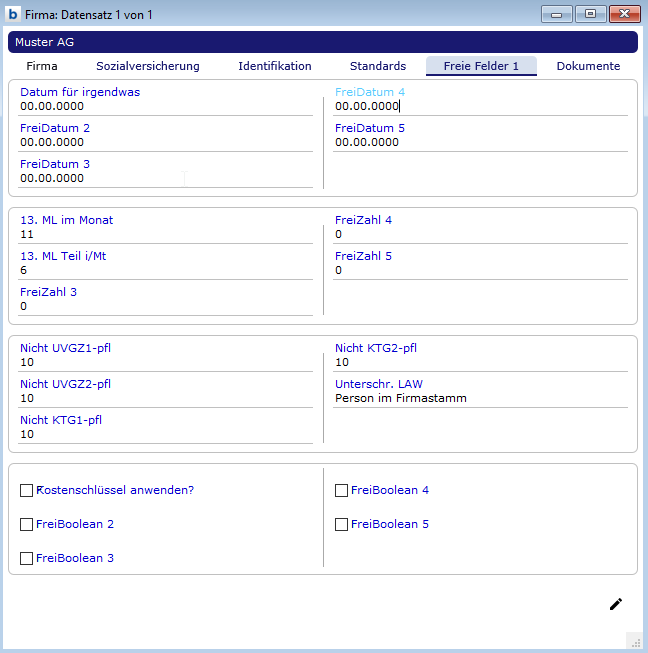Click the pencil edit icon
The image size is (648, 653).
pyautogui.click(x=616, y=604)
